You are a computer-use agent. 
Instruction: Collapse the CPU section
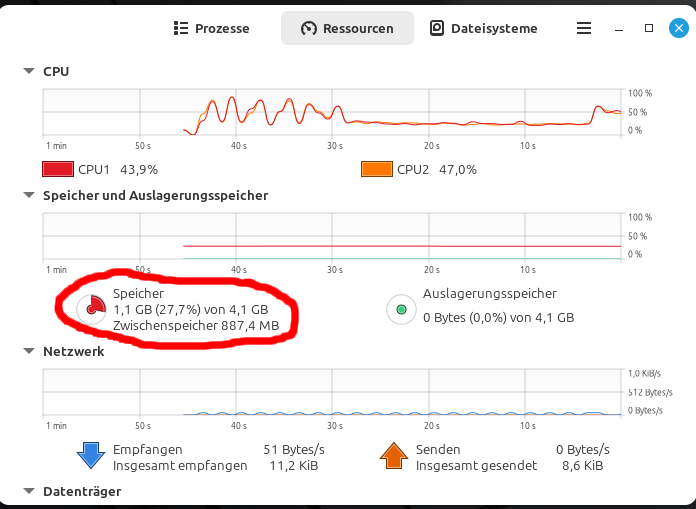[29, 71]
